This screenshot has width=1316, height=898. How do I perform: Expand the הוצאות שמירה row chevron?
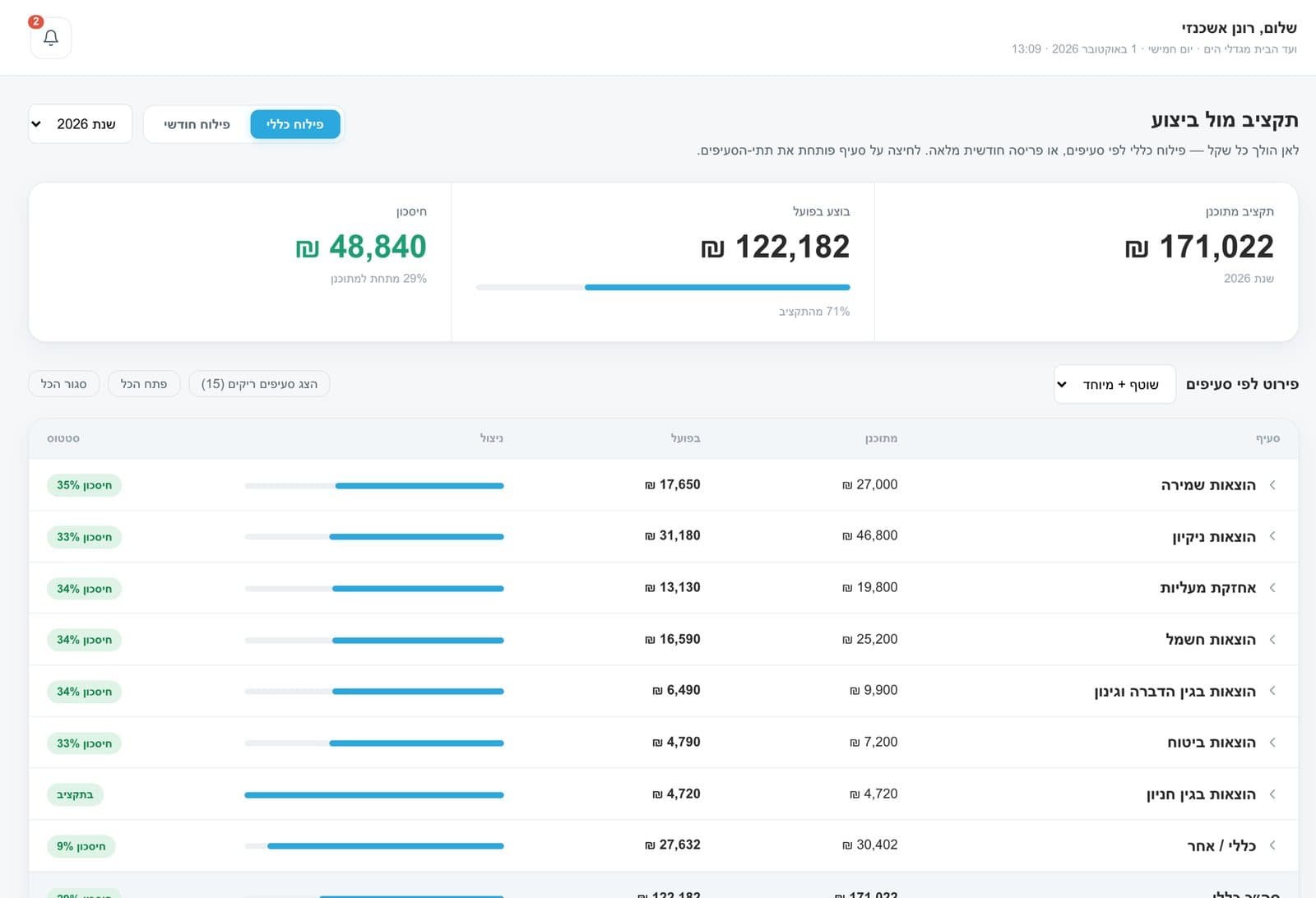click(1272, 485)
